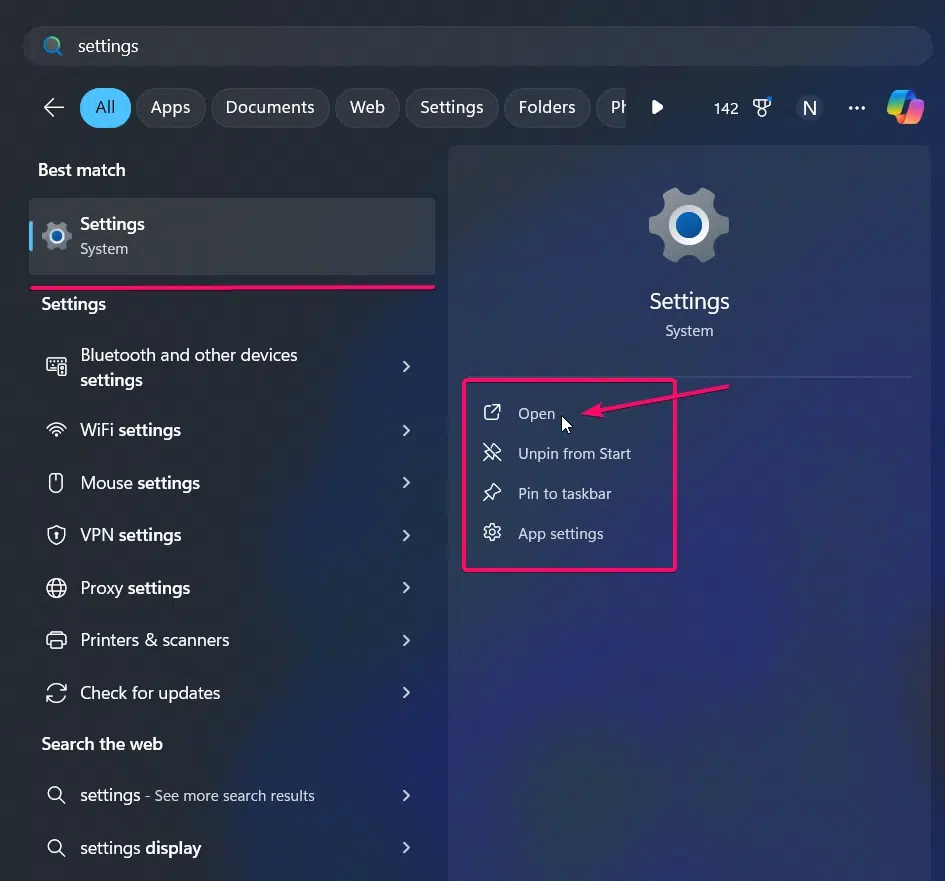Click the mouse icon

pyautogui.click(x=56, y=483)
